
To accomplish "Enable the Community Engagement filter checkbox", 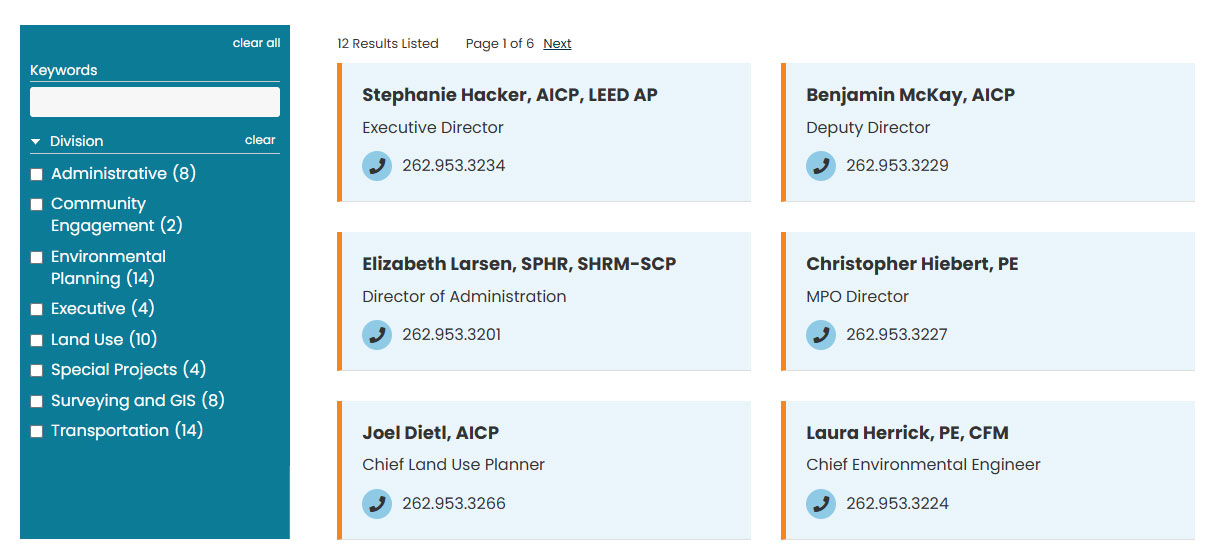I will tap(37, 205).
